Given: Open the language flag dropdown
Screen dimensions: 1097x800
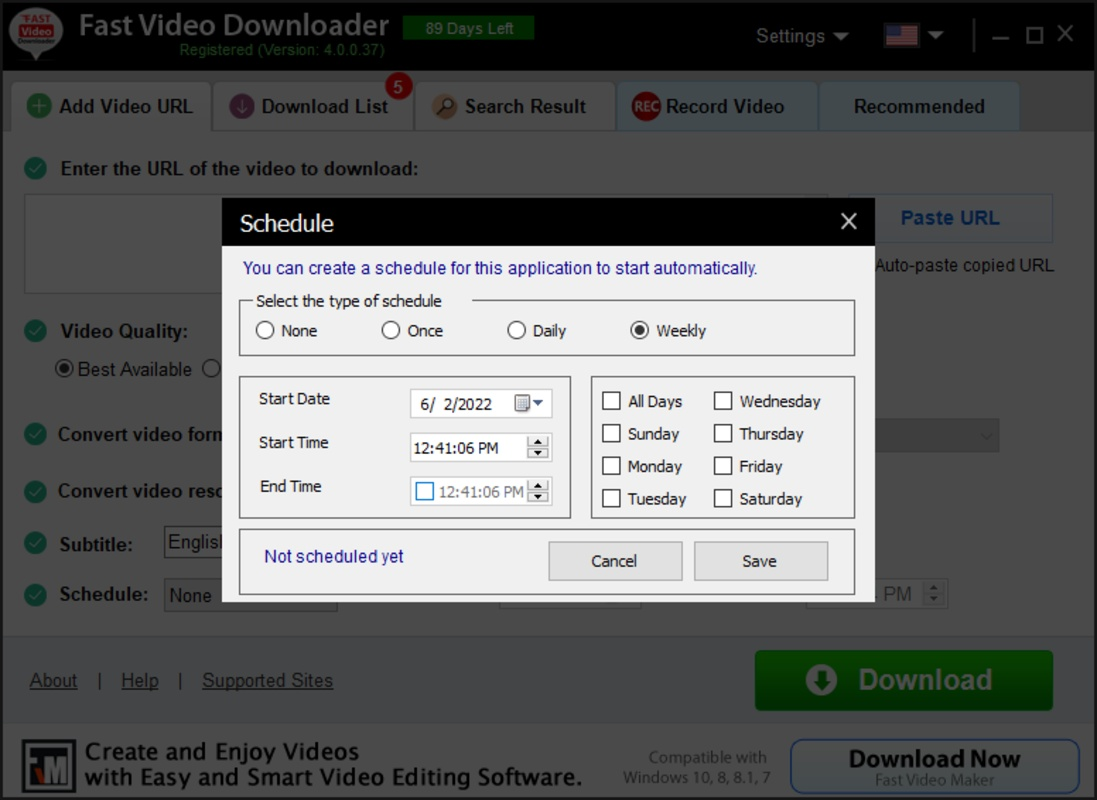Looking at the screenshot, I should (x=912, y=33).
